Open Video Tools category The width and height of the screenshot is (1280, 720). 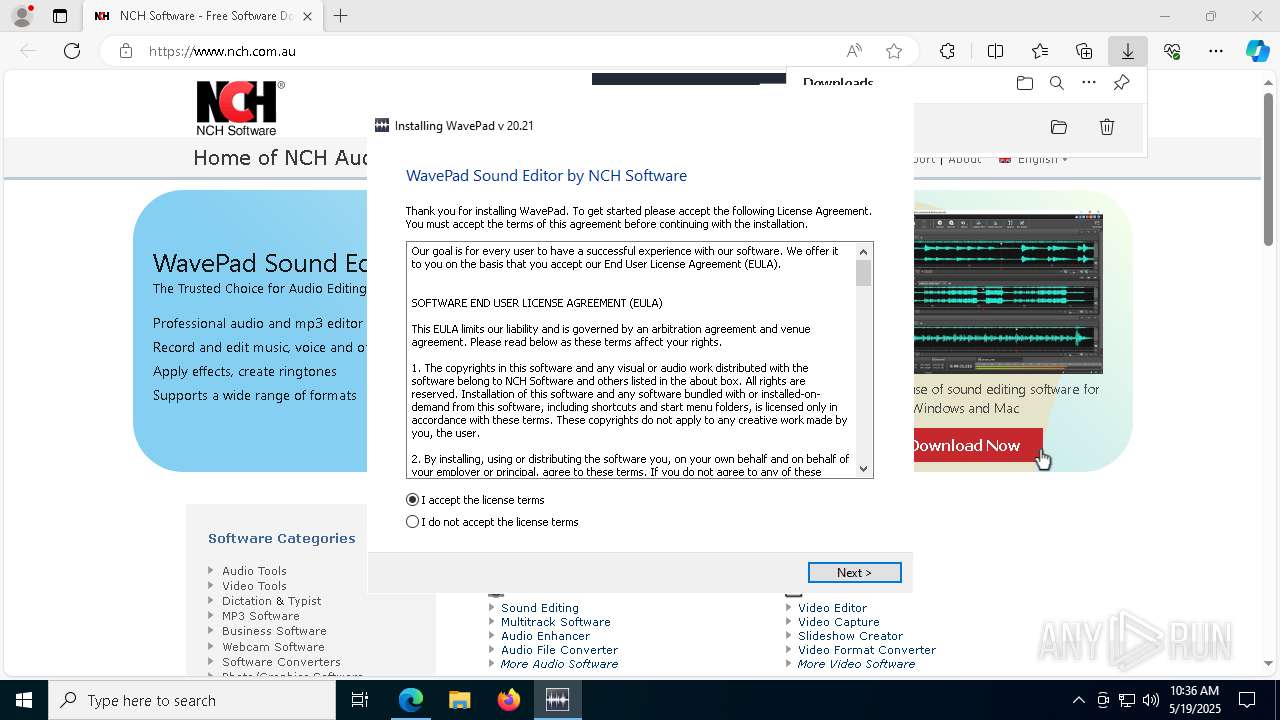[254, 586]
